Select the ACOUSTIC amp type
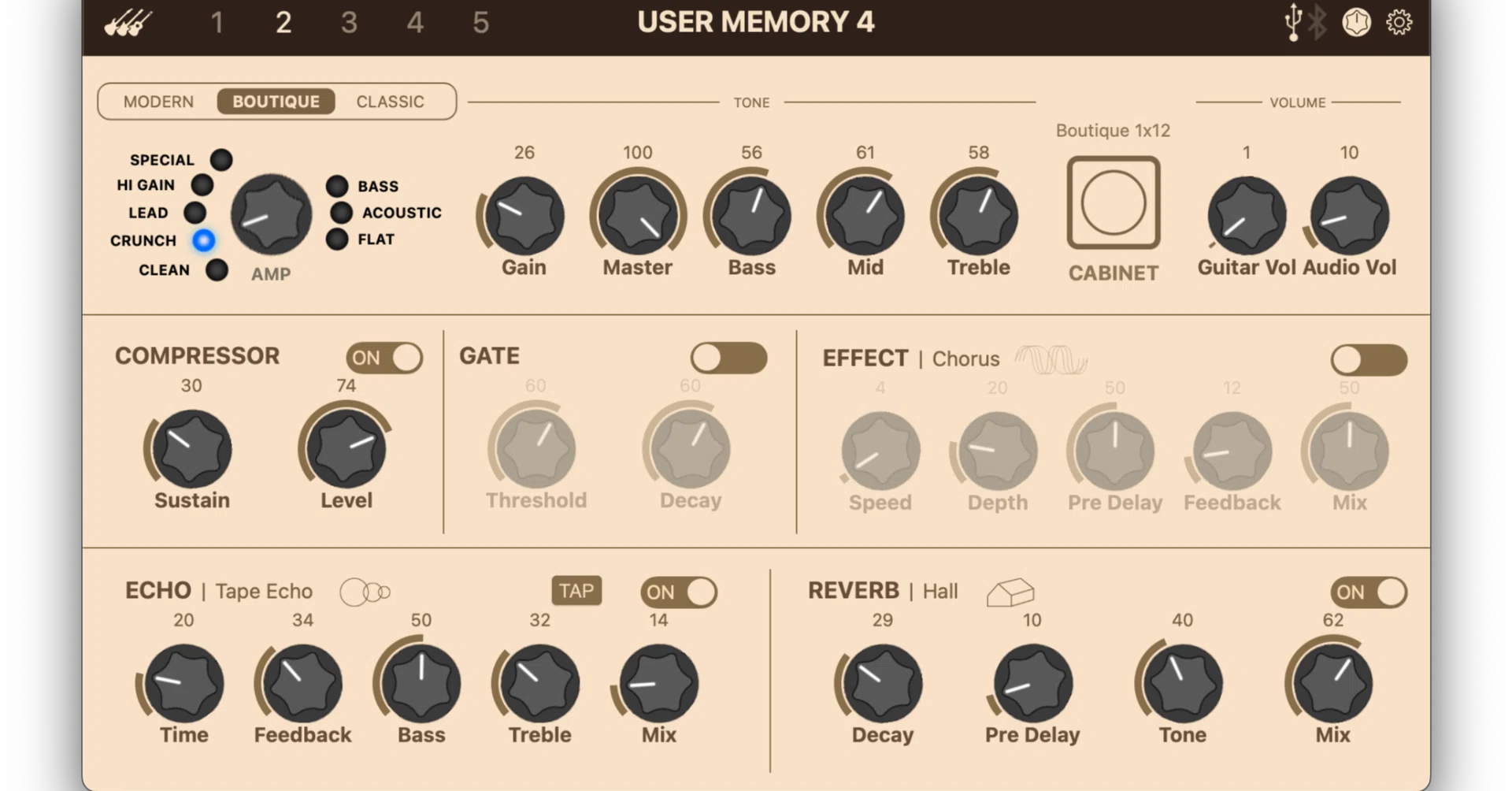This screenshot has height=791, width=1512. pyautogui.click(x=341, y=213)
